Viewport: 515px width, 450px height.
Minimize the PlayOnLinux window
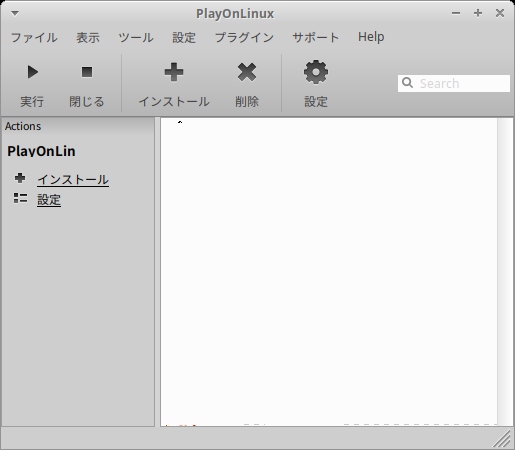coord(456,13)
